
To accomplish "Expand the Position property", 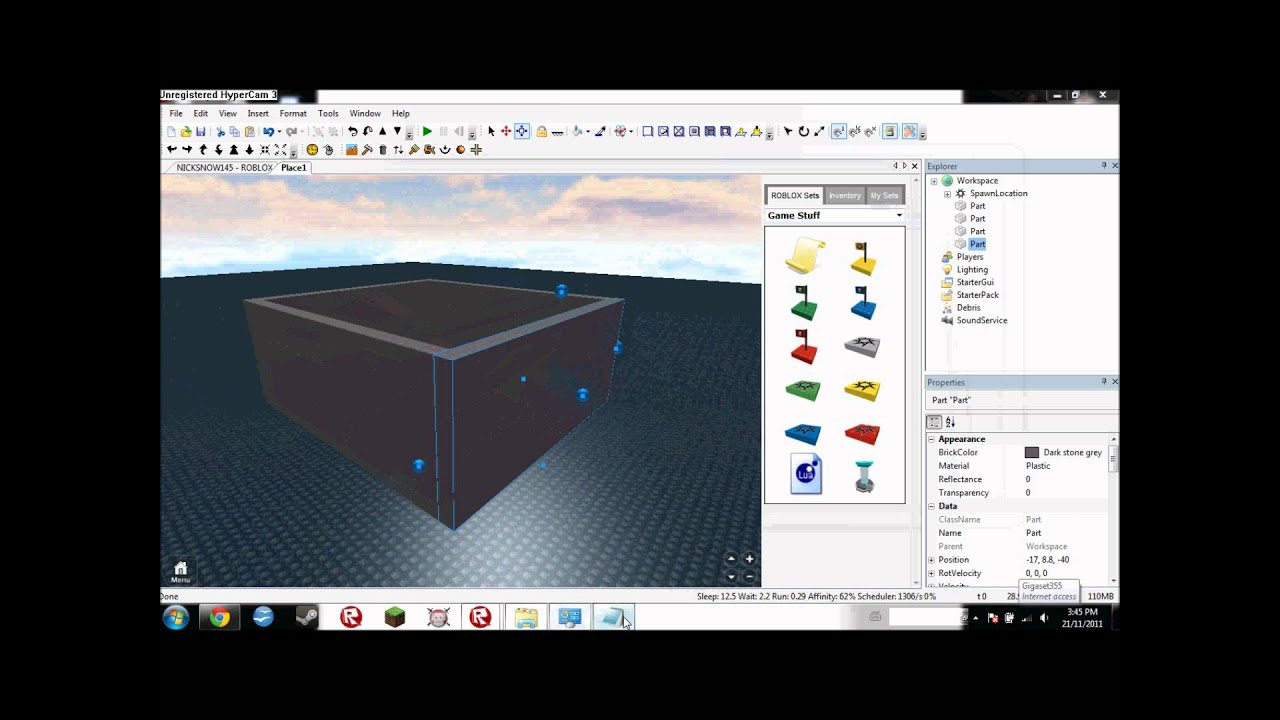I will pyautogui.click(x=932, y=560).
